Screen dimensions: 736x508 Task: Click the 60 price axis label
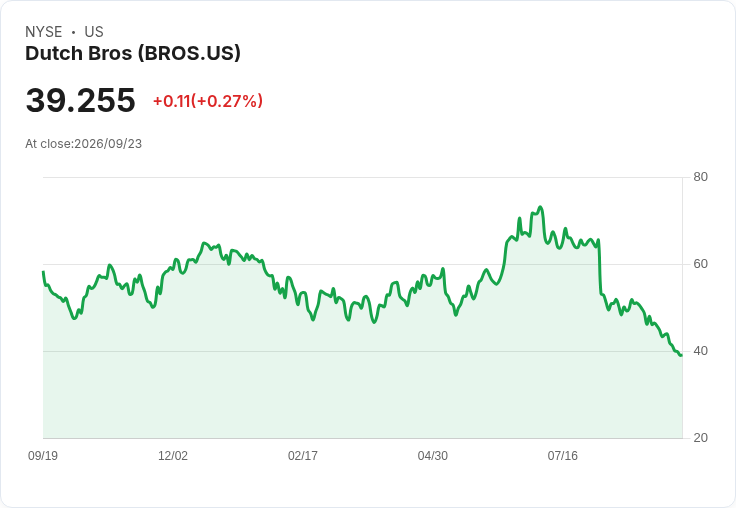[700, 264]
